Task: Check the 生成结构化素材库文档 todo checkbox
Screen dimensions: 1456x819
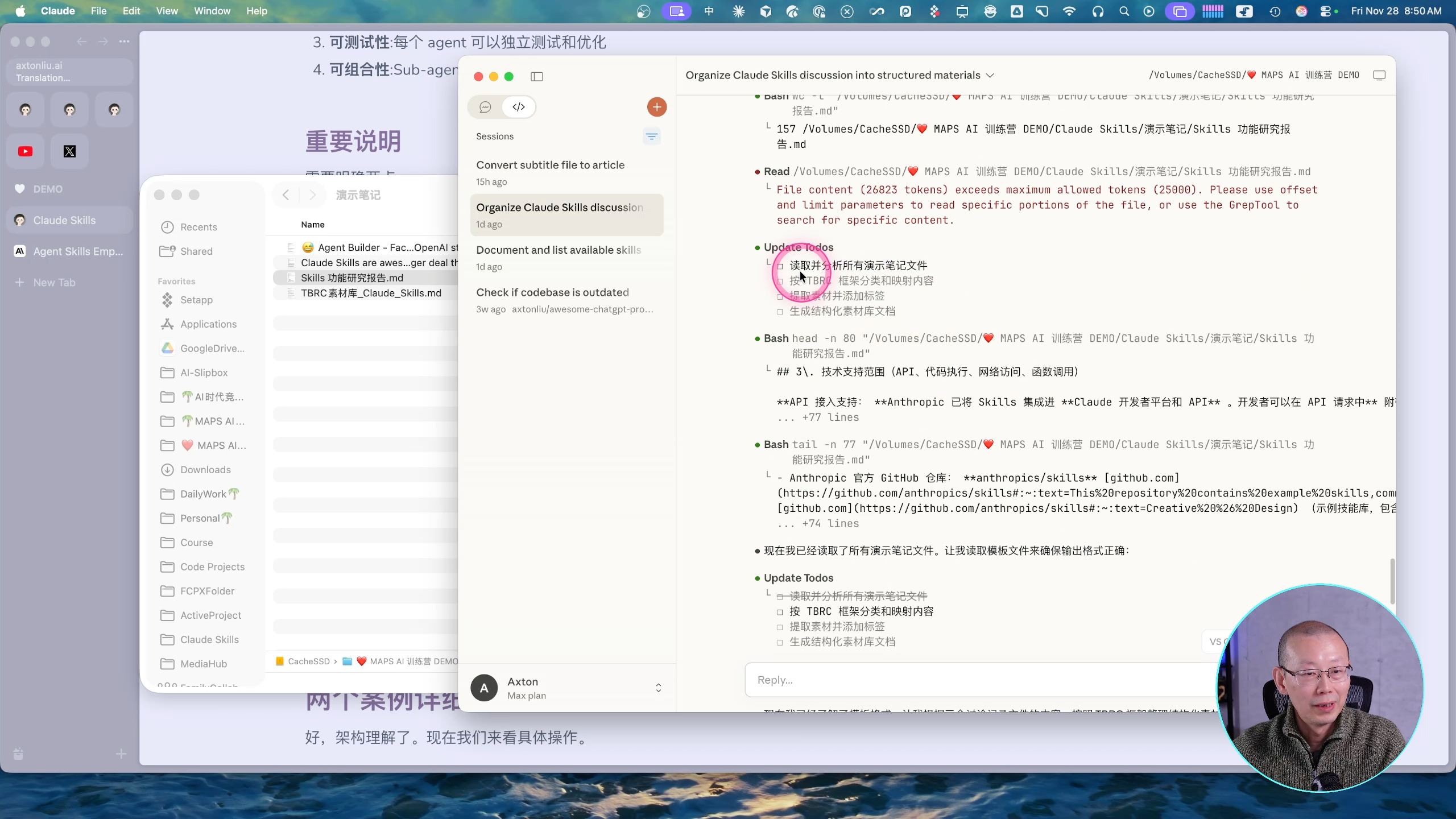Action: click(x=780, y=643)
